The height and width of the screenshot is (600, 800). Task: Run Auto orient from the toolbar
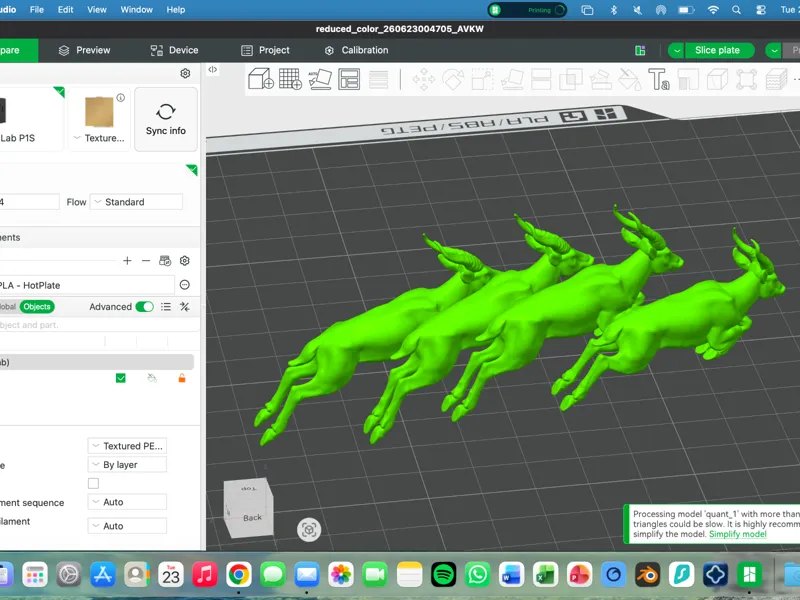[320, 79]
